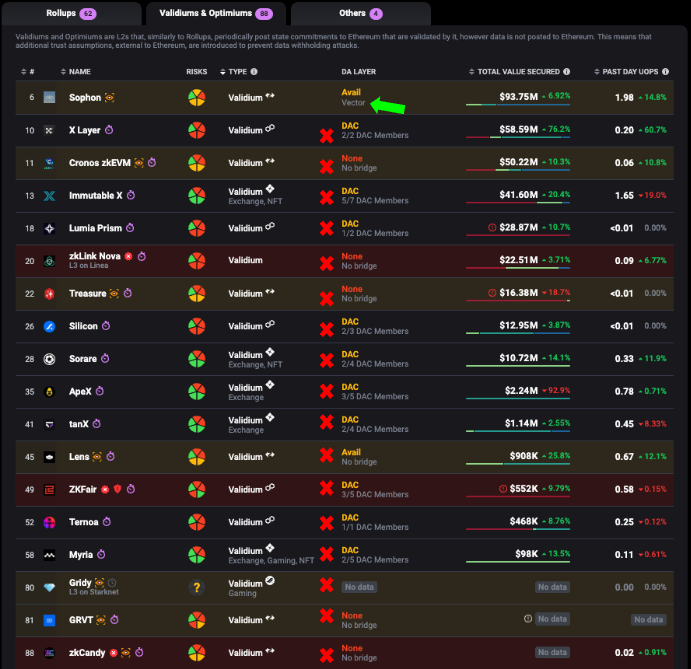The height and width of the screenshot is (669, 691).
Task: Click the Gridy unknown-risk question mark icon
Action: click(x=197, y=586)
